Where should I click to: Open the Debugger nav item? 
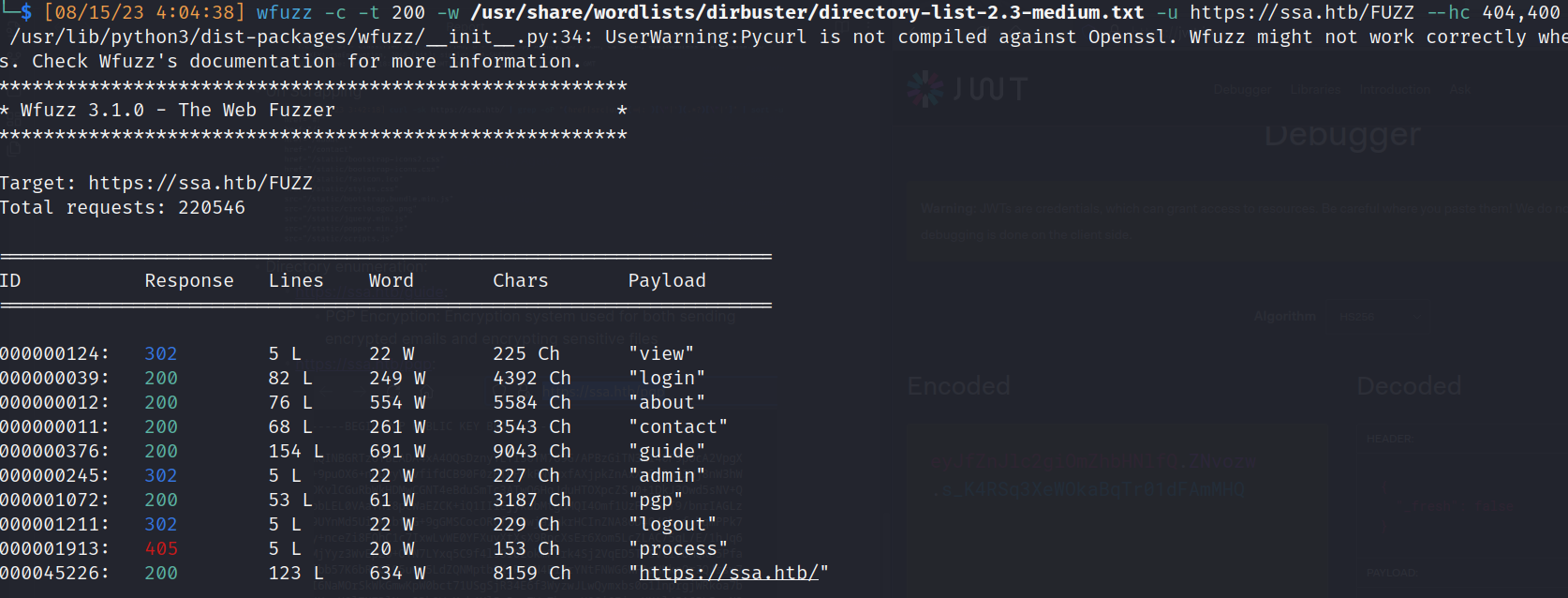1242,90
